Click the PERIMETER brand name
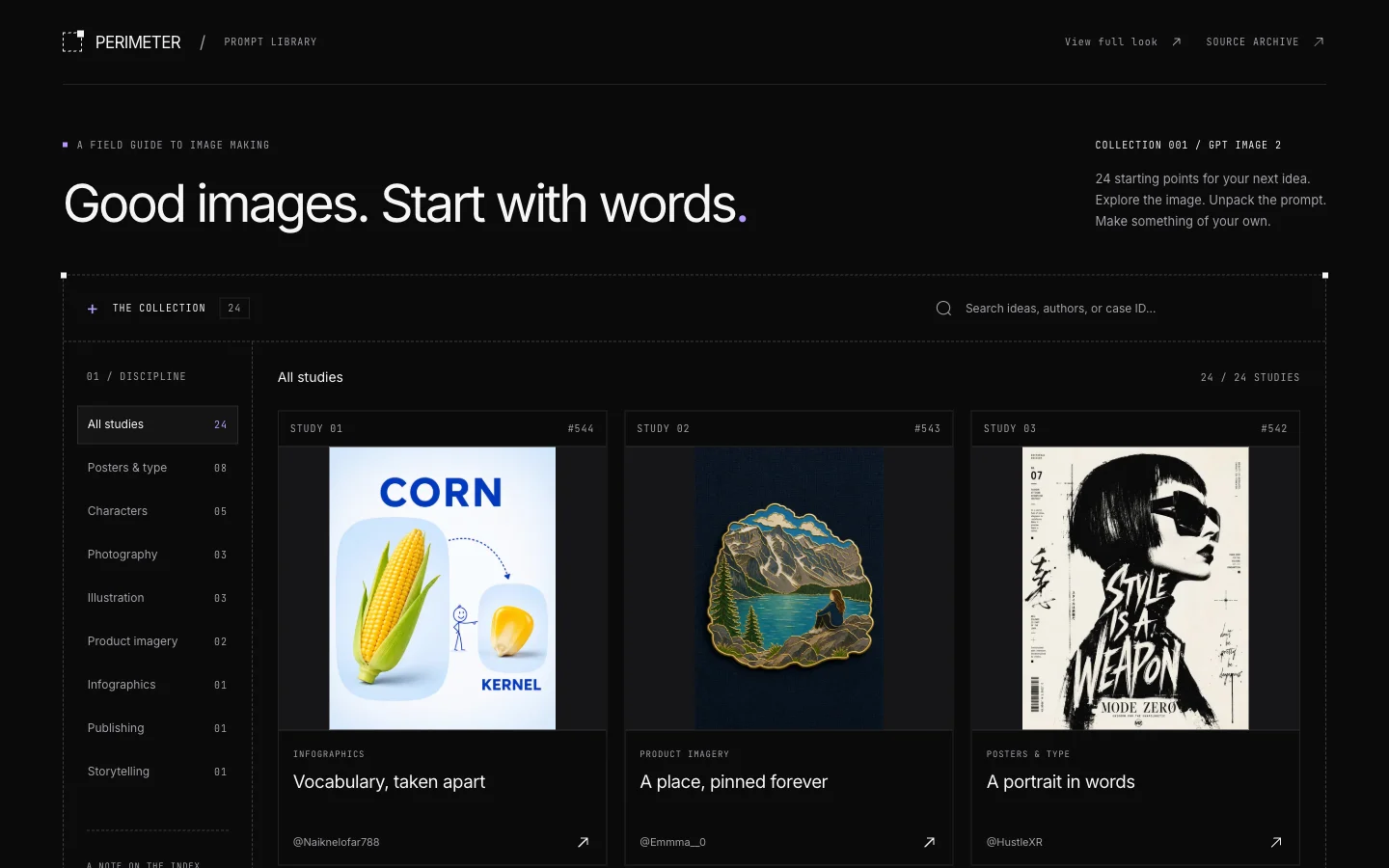 click(x=138, y=42)
